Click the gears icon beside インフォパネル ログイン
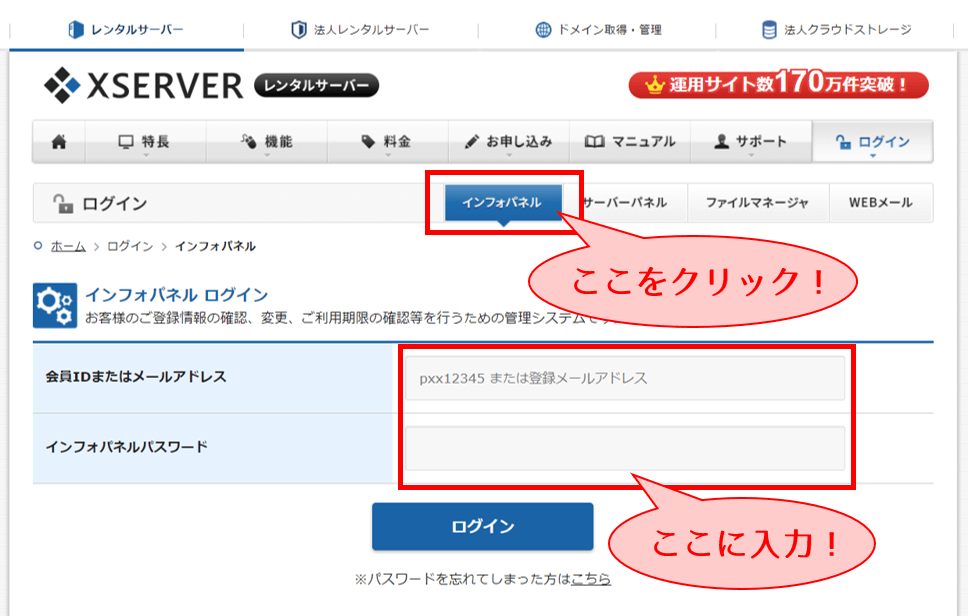 tap(55, 306)
